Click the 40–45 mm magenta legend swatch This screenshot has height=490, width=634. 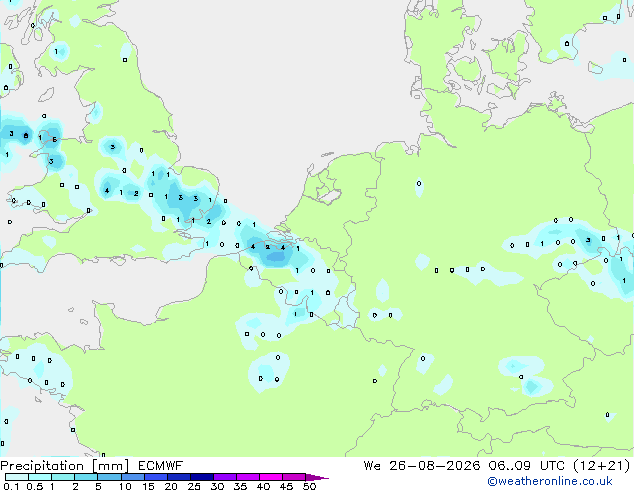[271, 477]
